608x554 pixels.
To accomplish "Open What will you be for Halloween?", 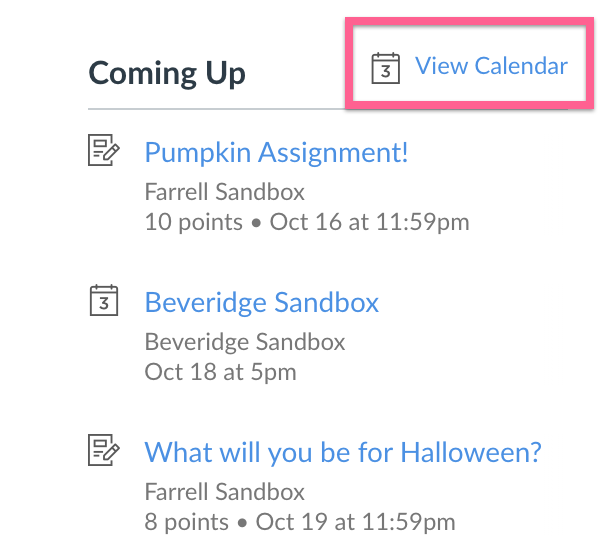I will click(343, 452).
